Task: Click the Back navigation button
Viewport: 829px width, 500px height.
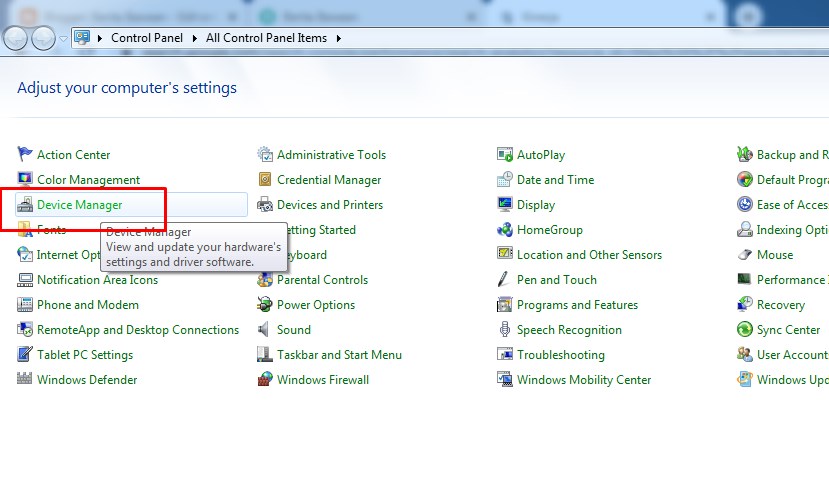Action: (x=15, y=38)
